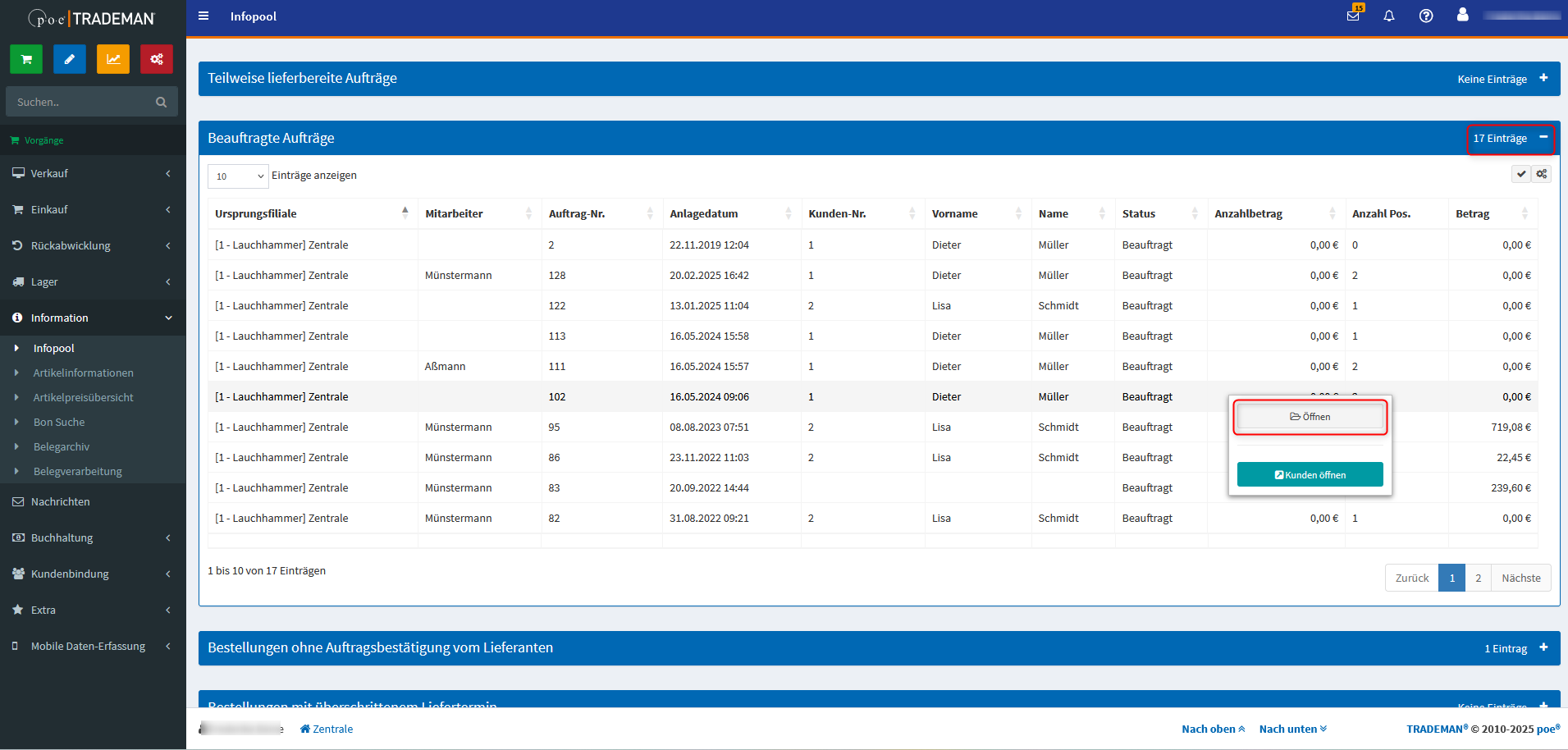Click the blue pencil edit icon
The image size is (1568, 750).
pos(70,59)
